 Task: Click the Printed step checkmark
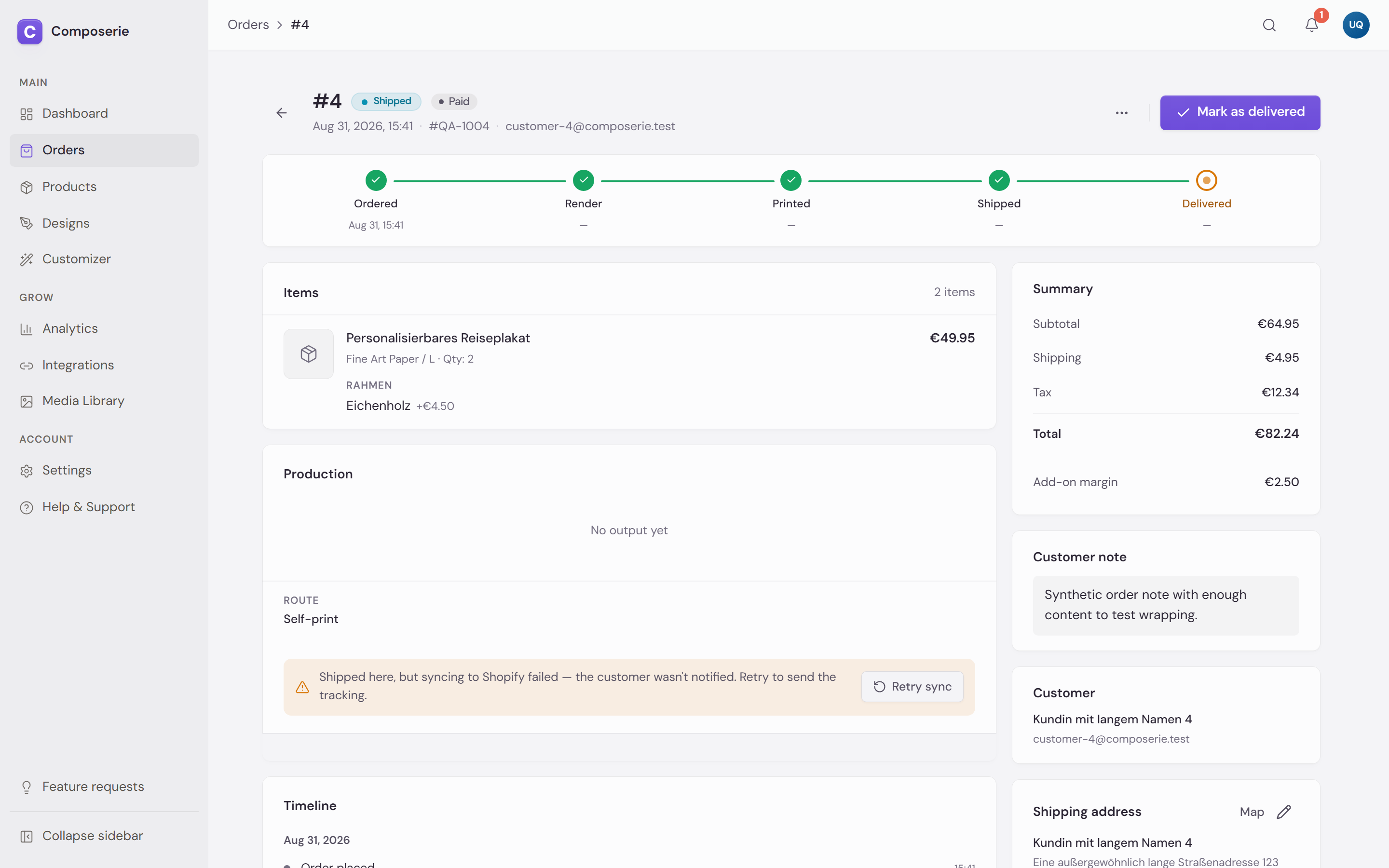(791, 180)
